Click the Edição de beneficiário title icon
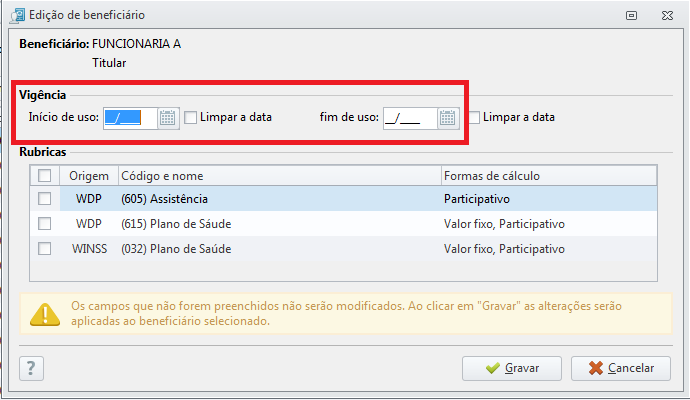 [x=18, y=15]
